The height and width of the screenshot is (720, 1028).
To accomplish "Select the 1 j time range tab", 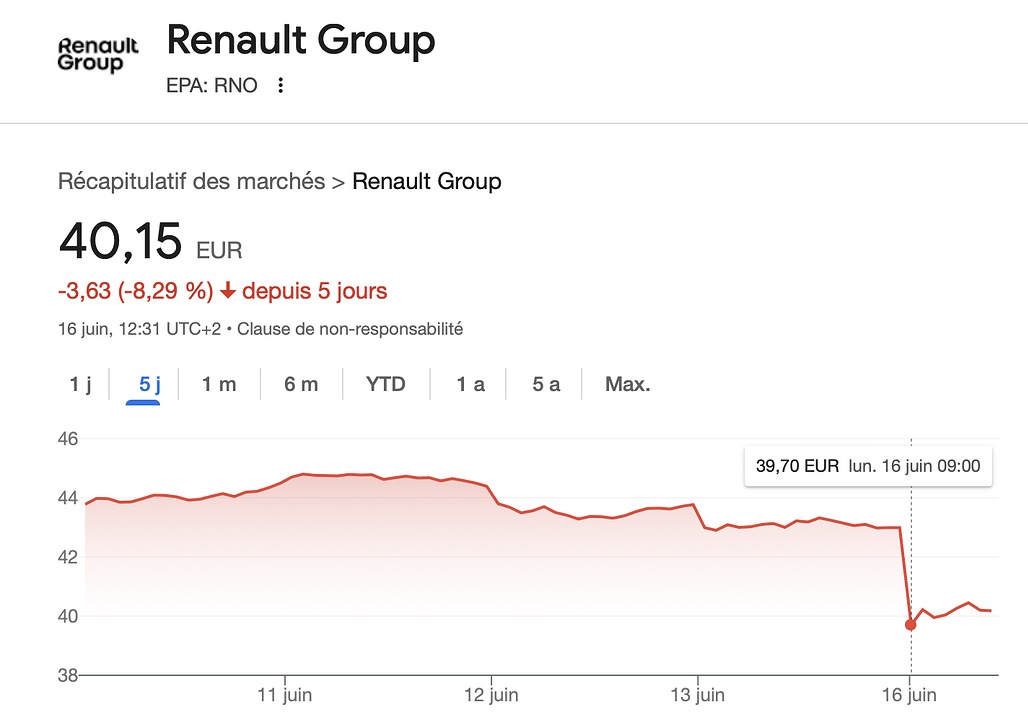I will click(x=81, y=384).
